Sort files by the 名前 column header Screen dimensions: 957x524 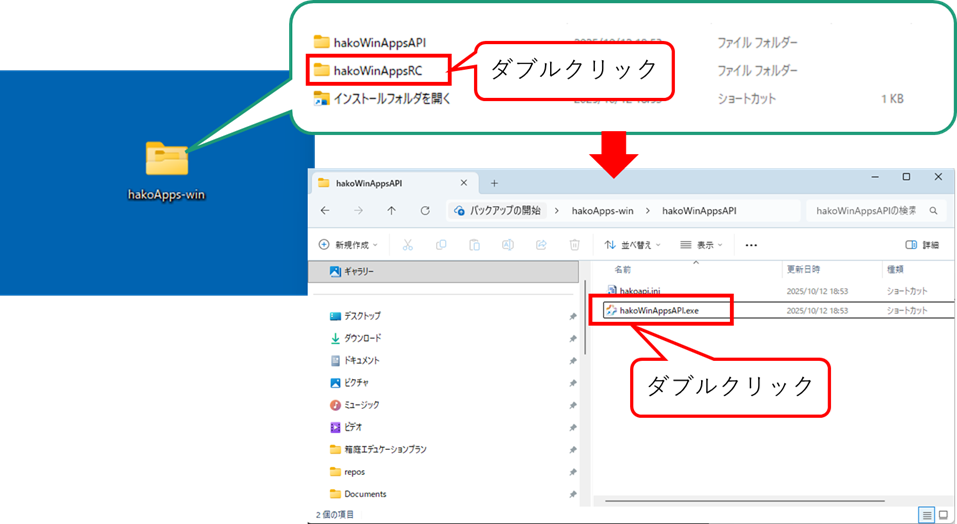[x=623, y=269]
